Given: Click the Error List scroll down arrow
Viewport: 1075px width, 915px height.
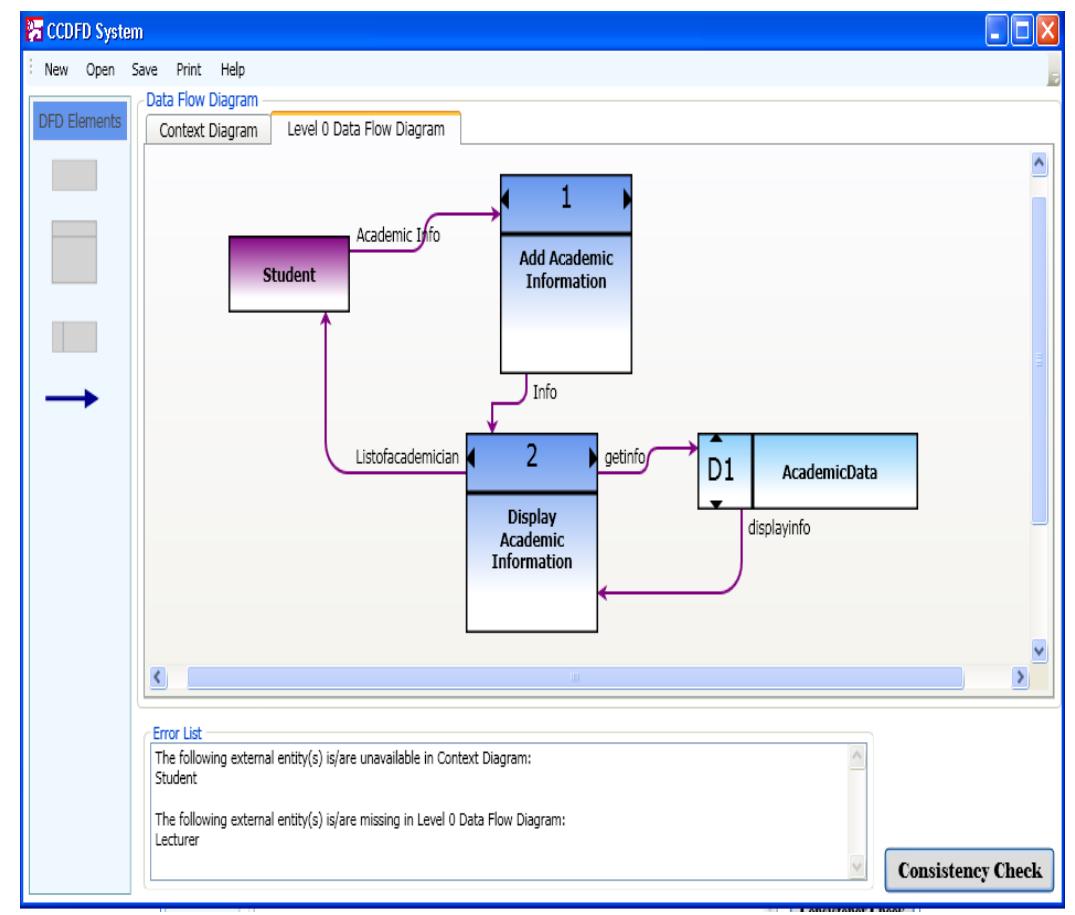Looking at the screenshot, I should [857, 867].
